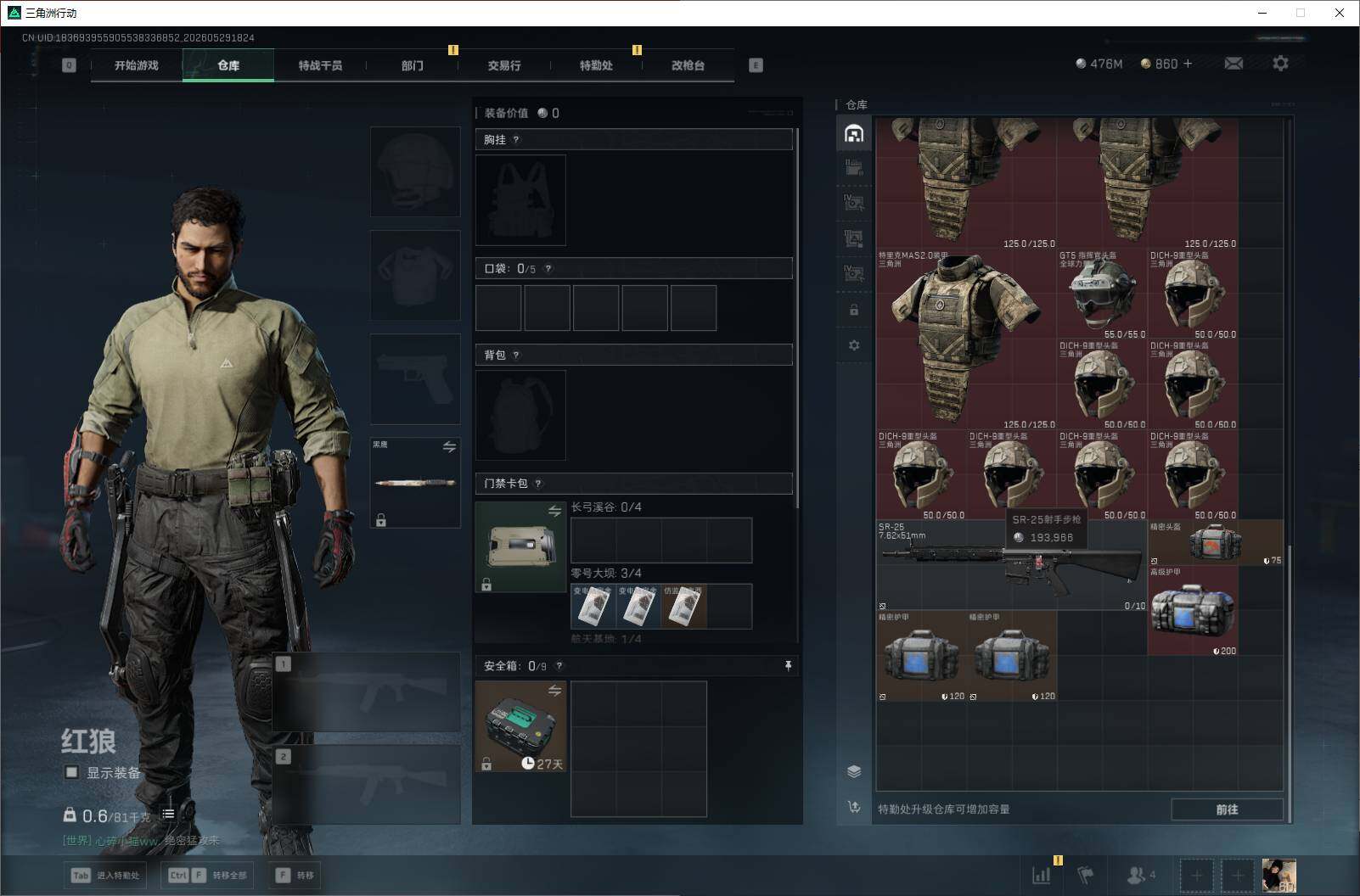Click the Q key shortcut icon

pos(69,65)
